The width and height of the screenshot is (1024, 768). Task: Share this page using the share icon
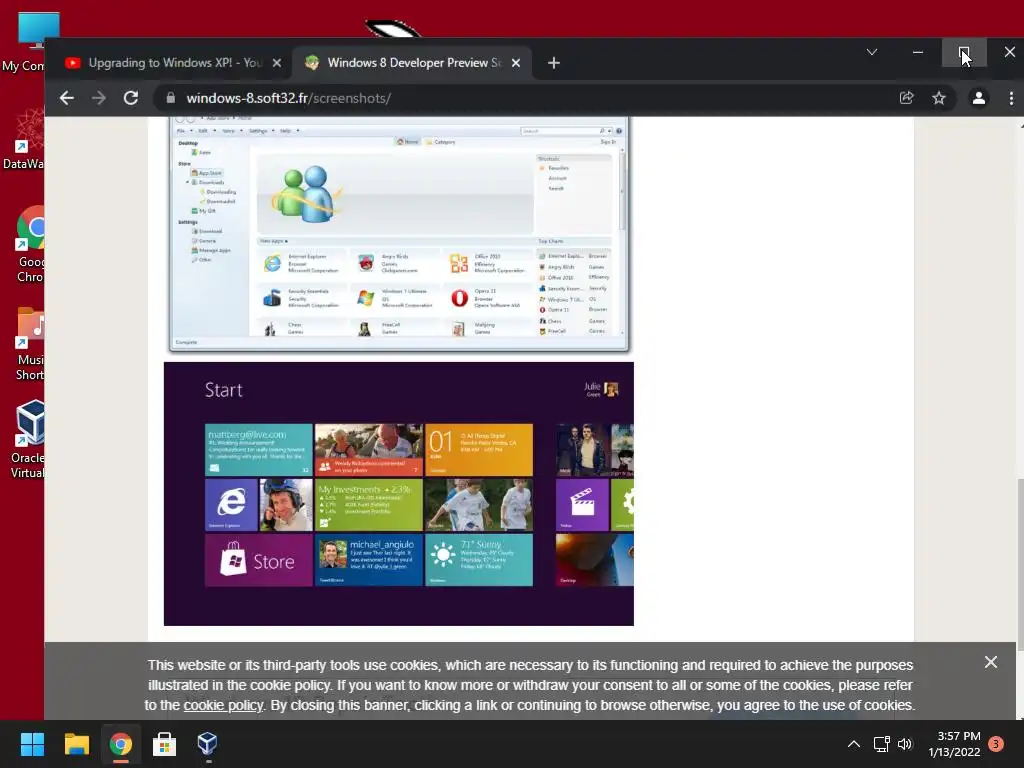click(906, 98)
